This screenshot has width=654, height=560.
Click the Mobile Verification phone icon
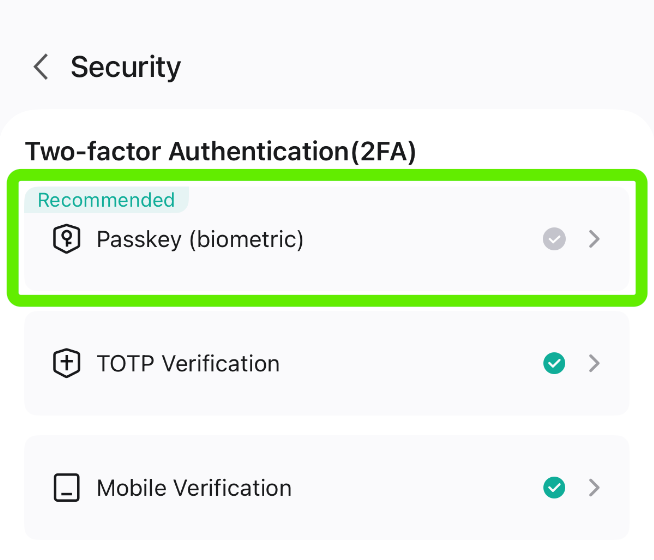(67, 487)
